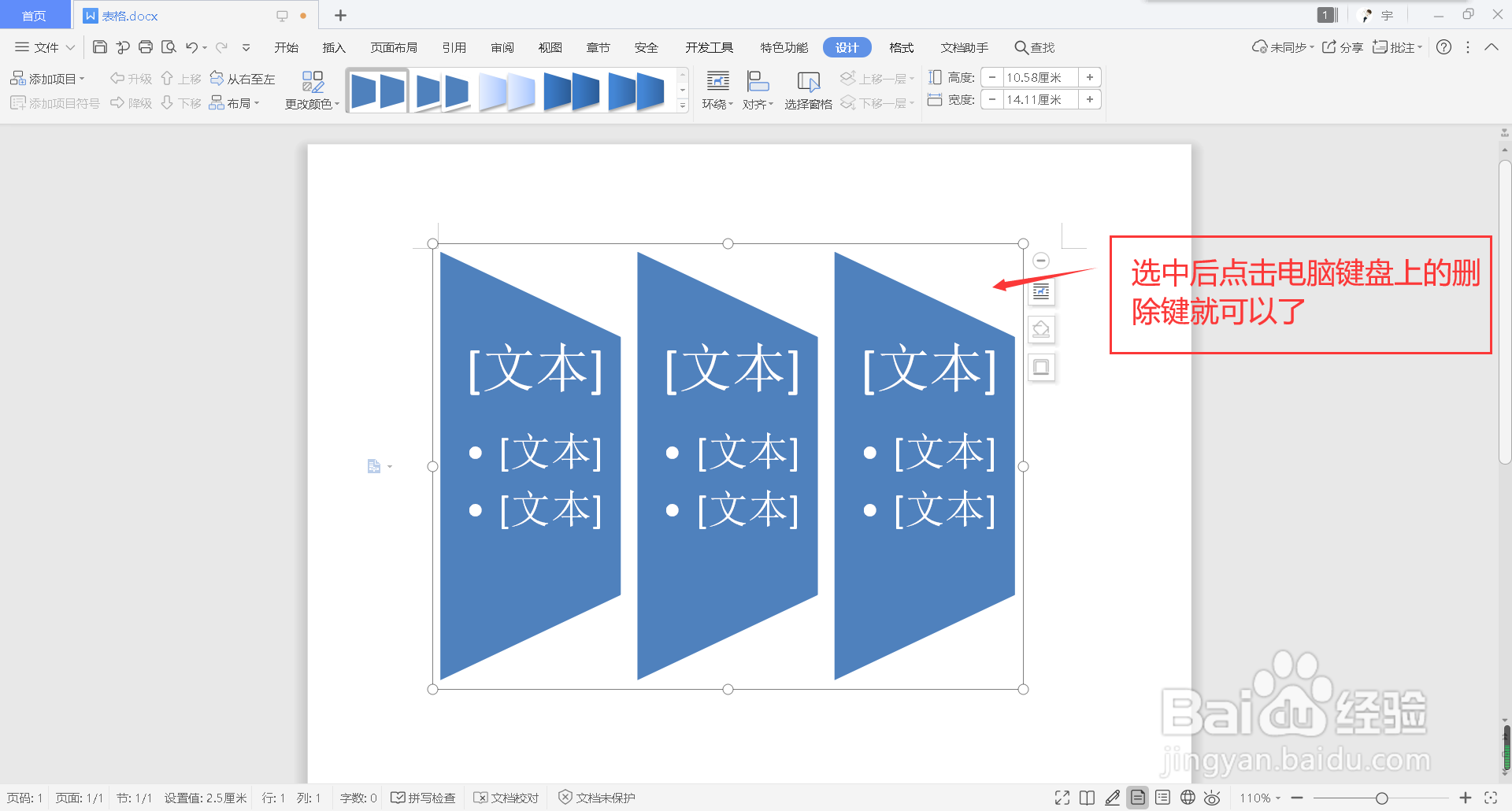The width and height of the screenshot is (1512, 811).
Task: Click fit-to-page icon in status bar
Action: [x=1491, y=798]
